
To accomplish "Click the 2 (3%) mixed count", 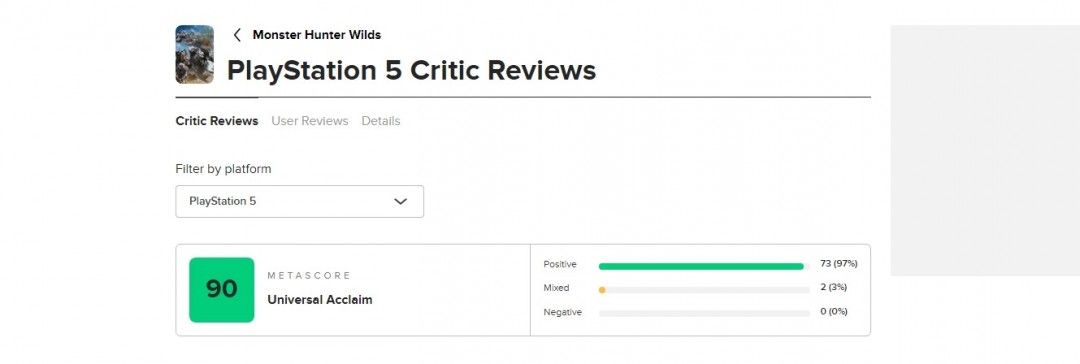I will (833, 287).
